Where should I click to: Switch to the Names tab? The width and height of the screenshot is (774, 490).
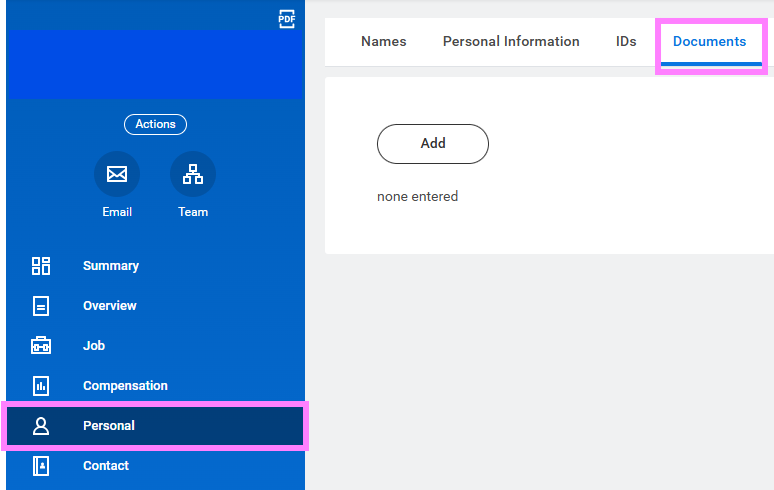coord(384,41)
